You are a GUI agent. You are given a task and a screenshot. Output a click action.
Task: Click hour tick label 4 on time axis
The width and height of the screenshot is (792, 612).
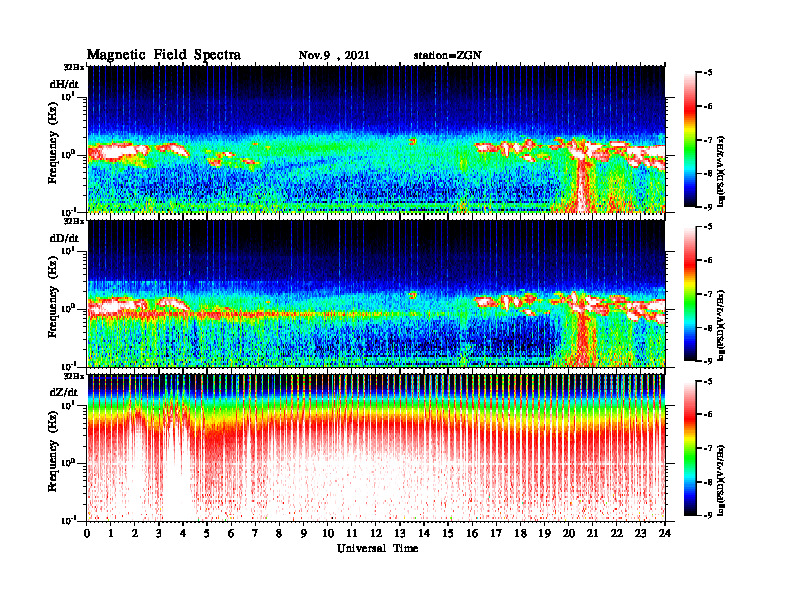point(183,533)
